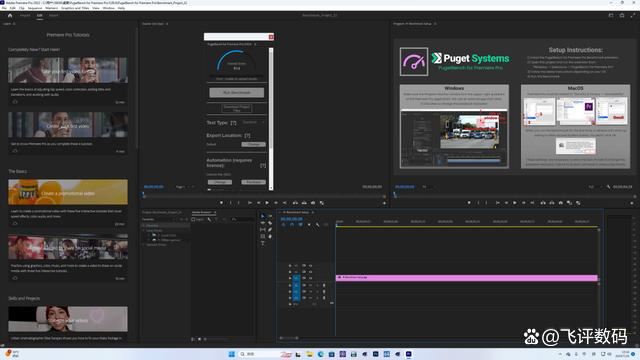This screenshot has width=640, height=360.
Task: Switch to the Media Browser tab
Action: [202, 213]
